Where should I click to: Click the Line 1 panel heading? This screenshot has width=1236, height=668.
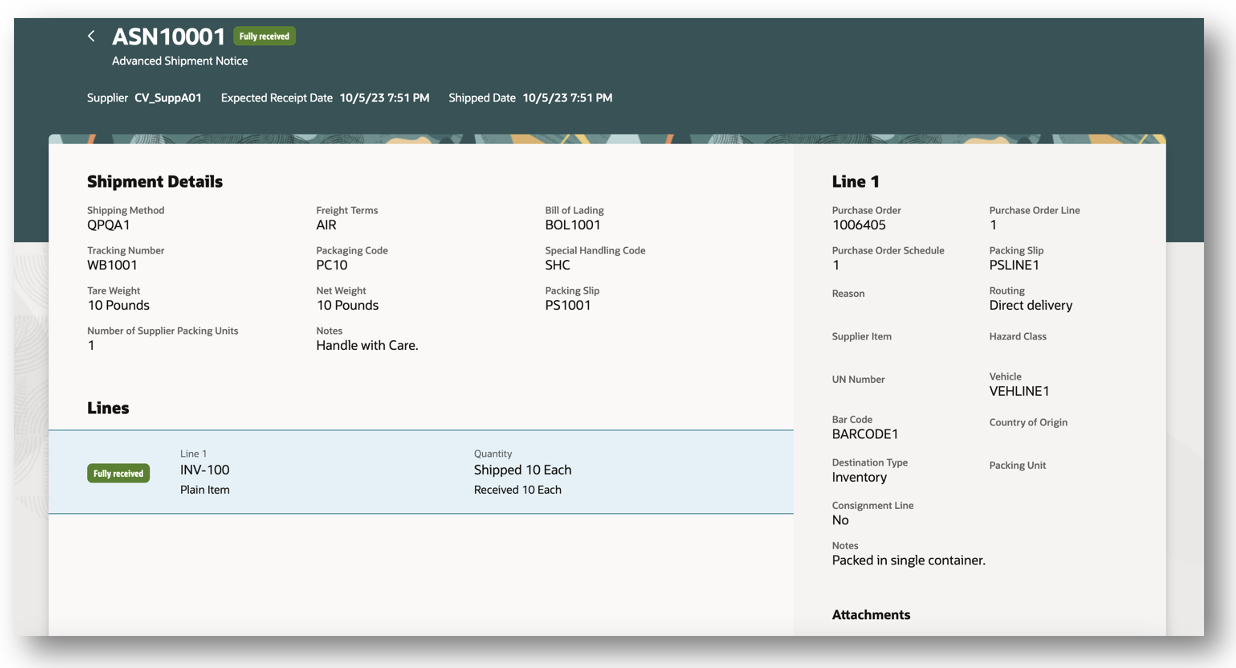click(856, 182)
